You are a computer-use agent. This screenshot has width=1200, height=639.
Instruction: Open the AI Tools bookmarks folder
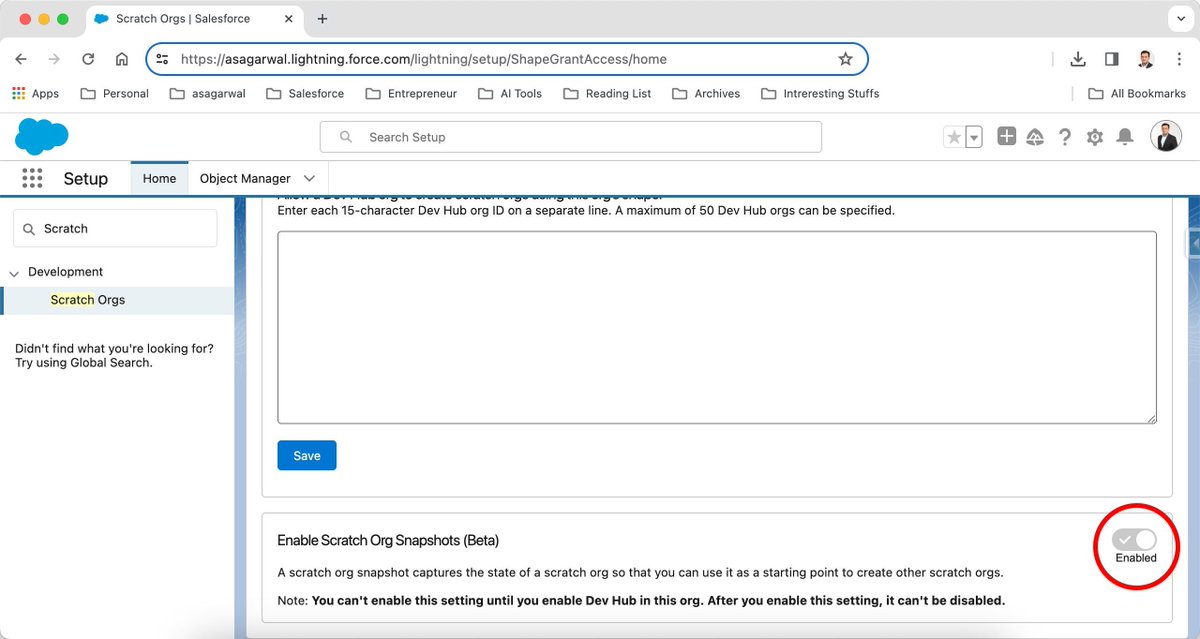coord(510,93)
